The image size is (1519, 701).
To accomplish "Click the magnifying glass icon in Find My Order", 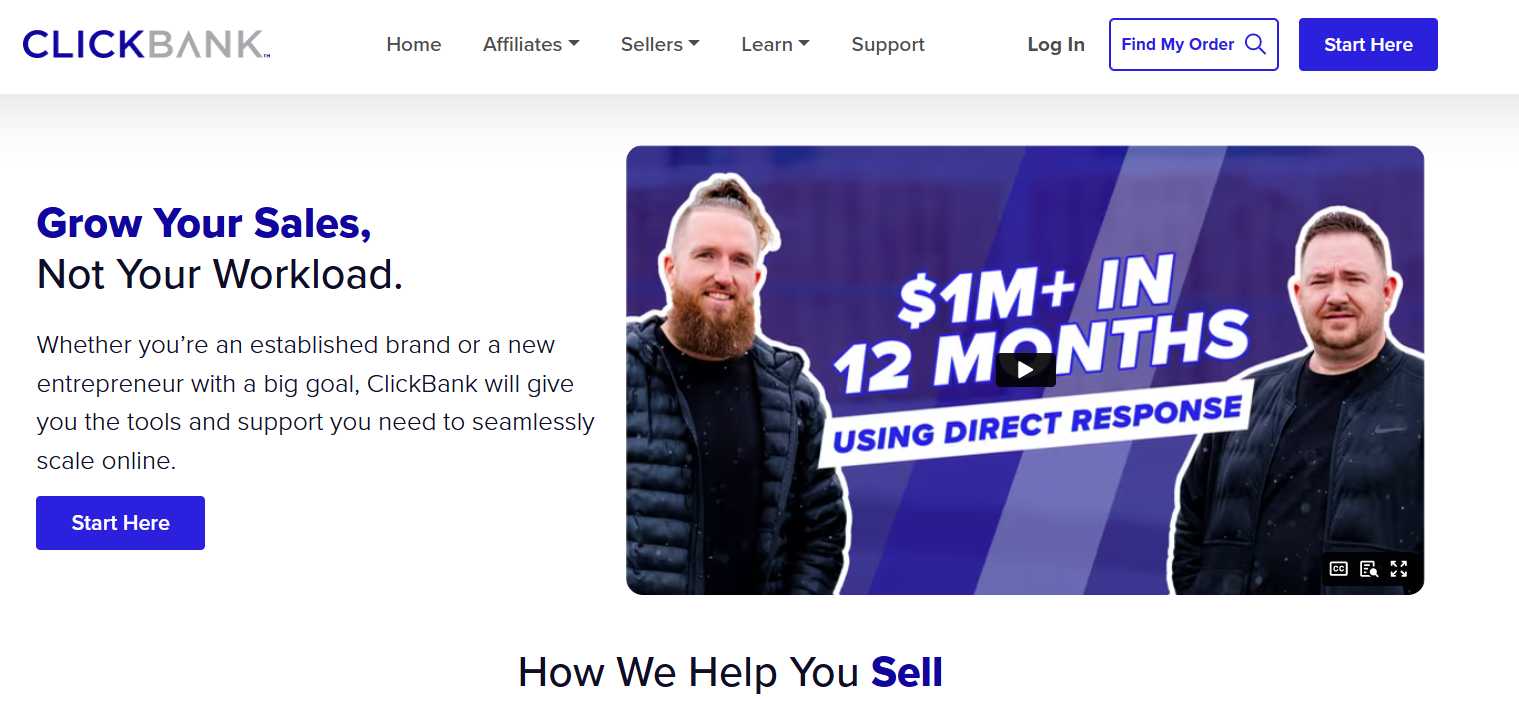I will 1255,44.
